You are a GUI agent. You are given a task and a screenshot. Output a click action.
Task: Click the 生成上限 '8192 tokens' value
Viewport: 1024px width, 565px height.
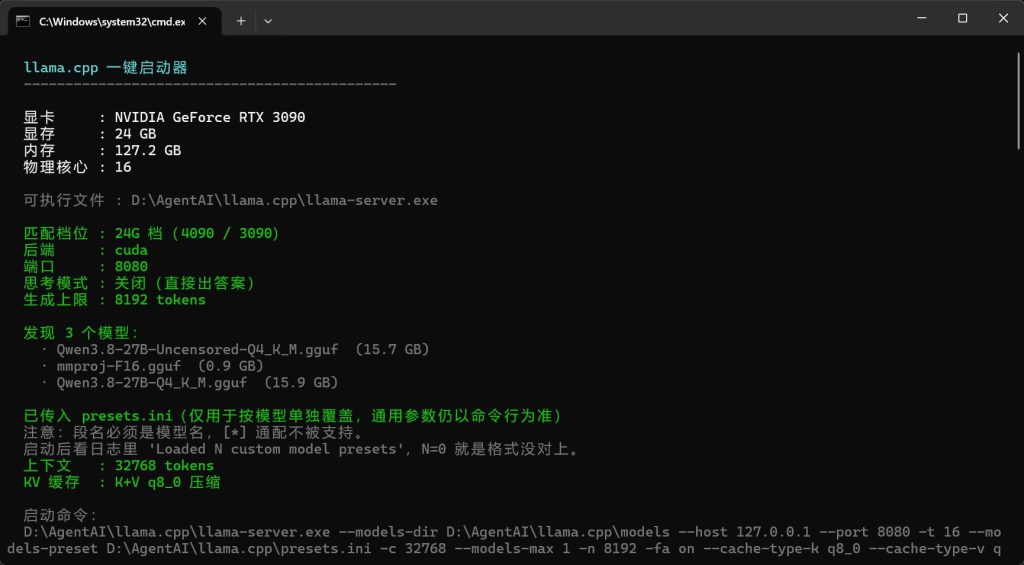click(x=160, y=300)
